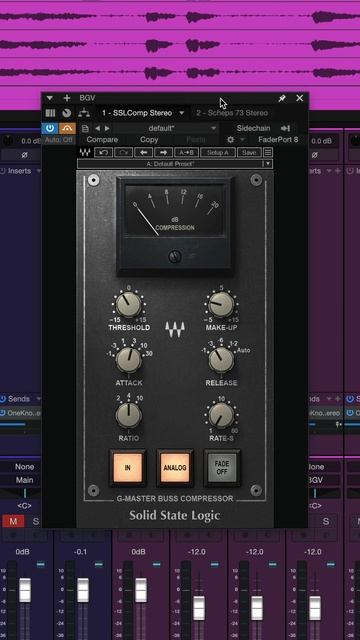The image size is (360, 640).
Task: Show the routing view icon
Action: click(x=84, y=113)
